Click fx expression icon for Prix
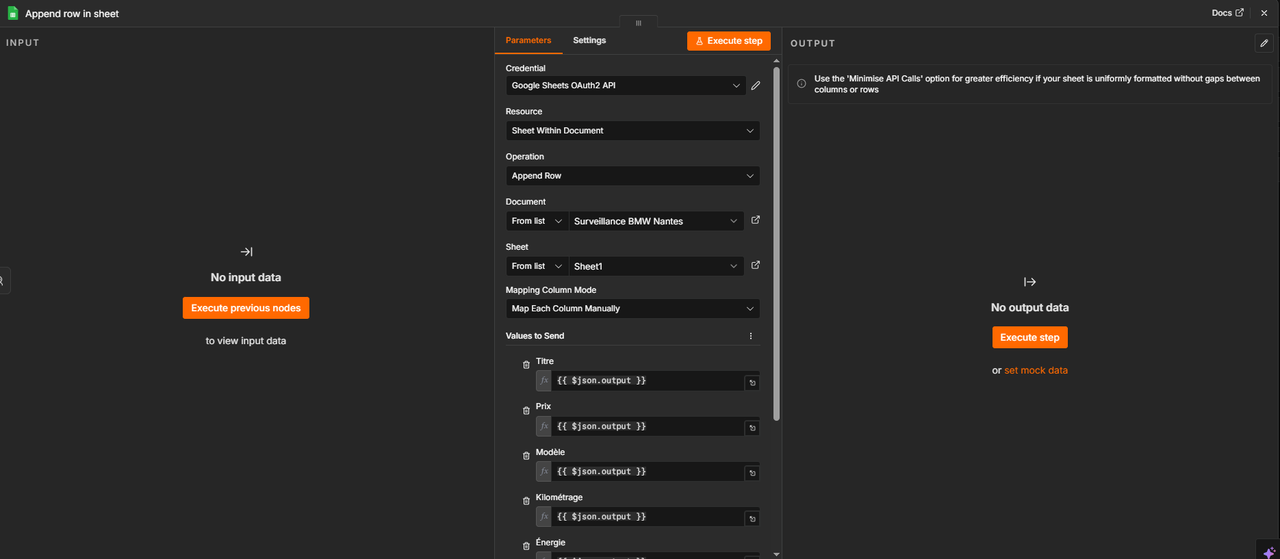 (544, 426)
